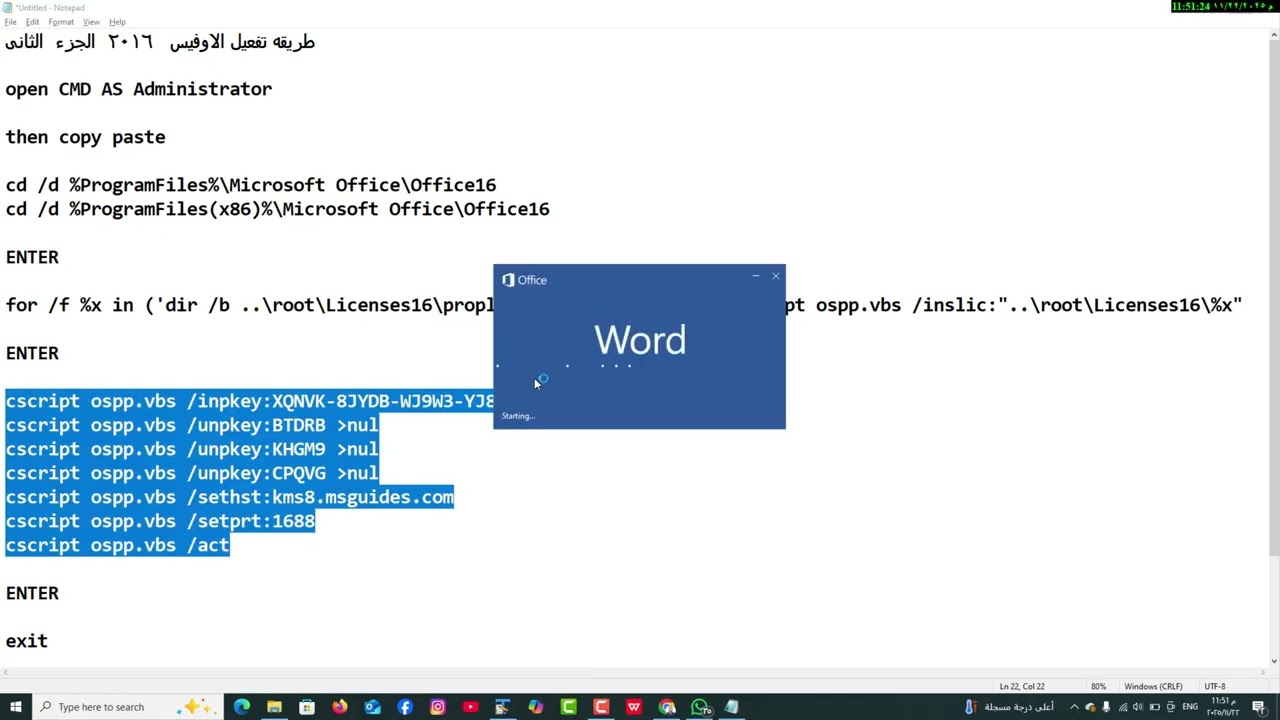Click the 'Ln 22, Col 22' status entry
The width and height of the screenshot is (1280, 720).
pos(1021,686)
